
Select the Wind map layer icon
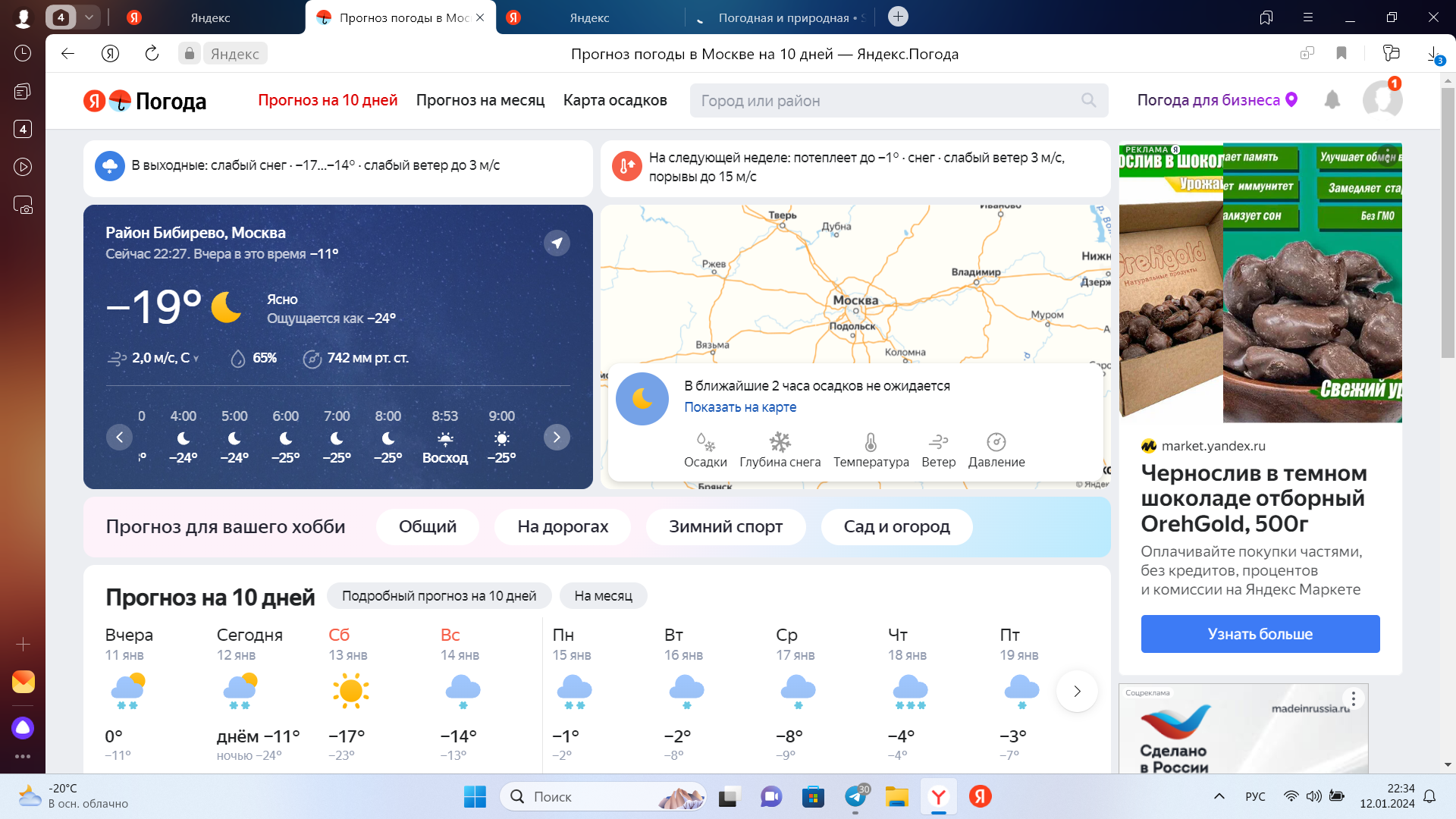[938, 442]
